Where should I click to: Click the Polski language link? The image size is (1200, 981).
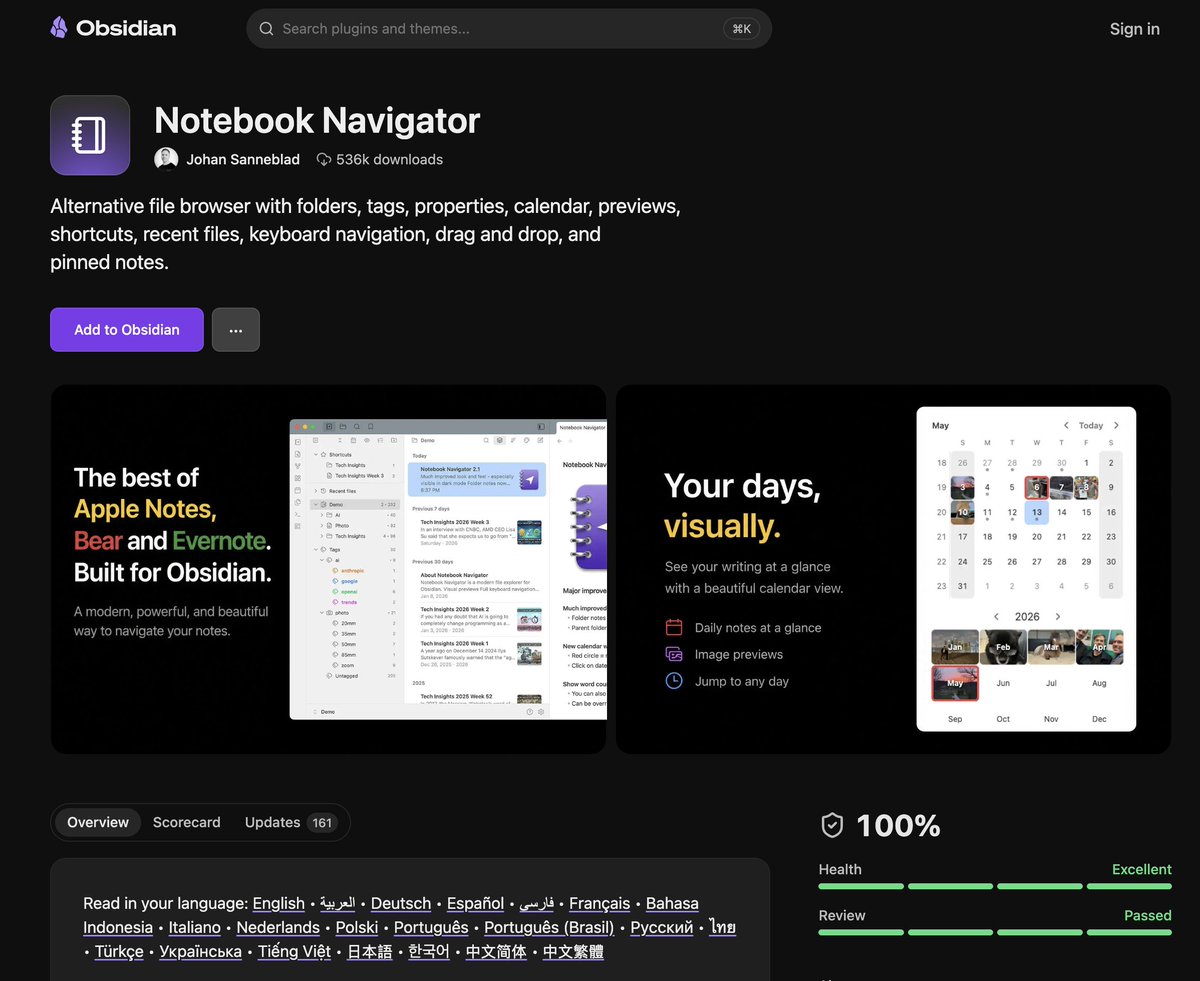tap(357, 927)
